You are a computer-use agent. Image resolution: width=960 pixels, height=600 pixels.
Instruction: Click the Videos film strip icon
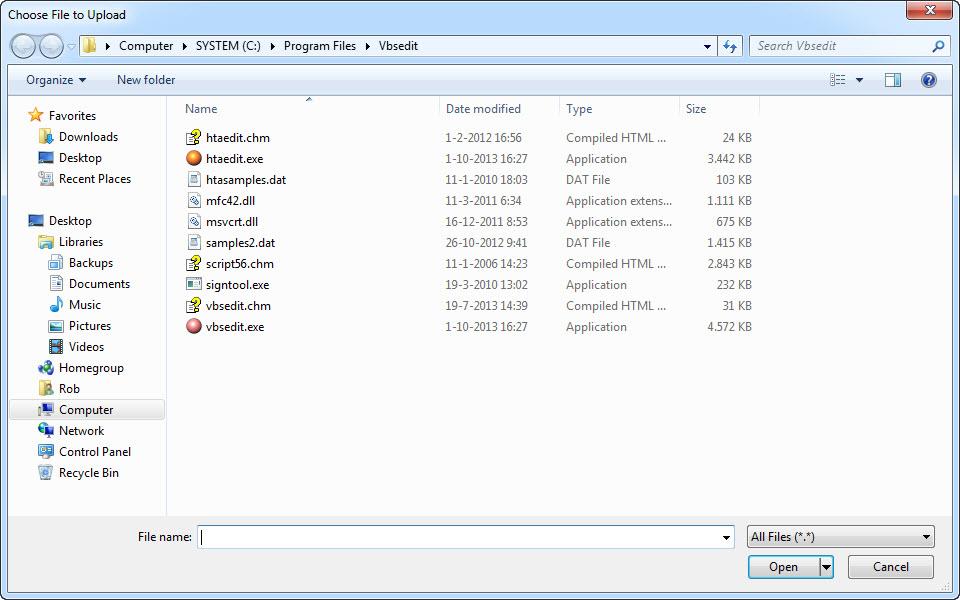click(x=56, y=347)
